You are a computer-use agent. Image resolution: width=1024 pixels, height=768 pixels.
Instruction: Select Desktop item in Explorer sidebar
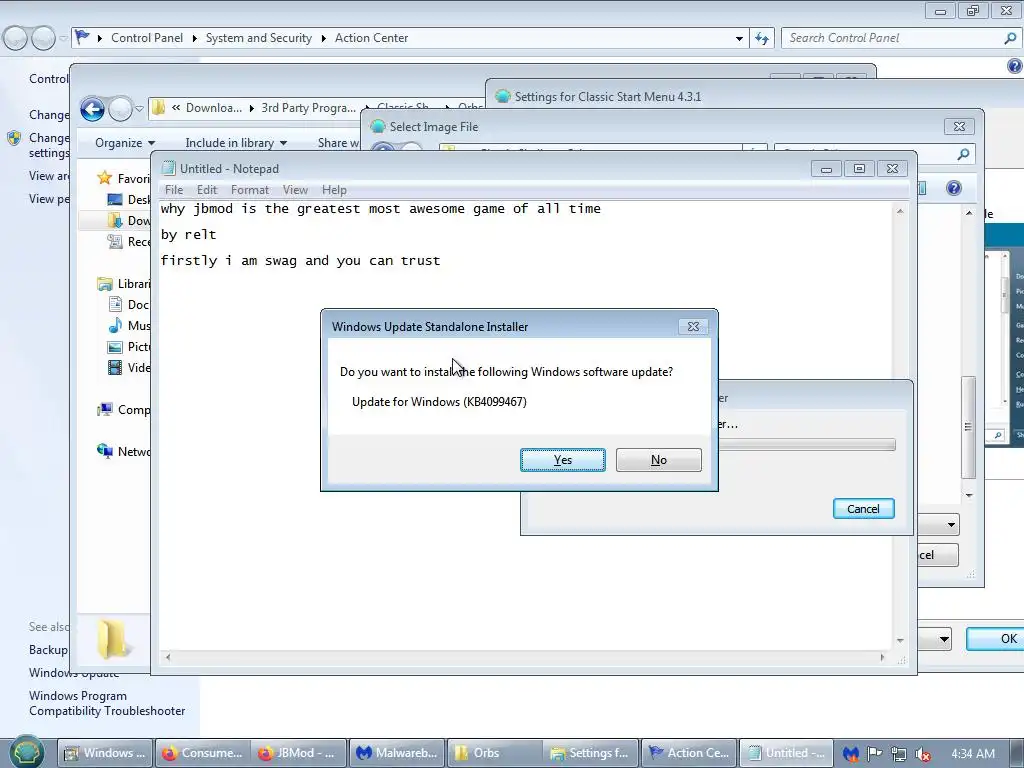click(130, 200)
